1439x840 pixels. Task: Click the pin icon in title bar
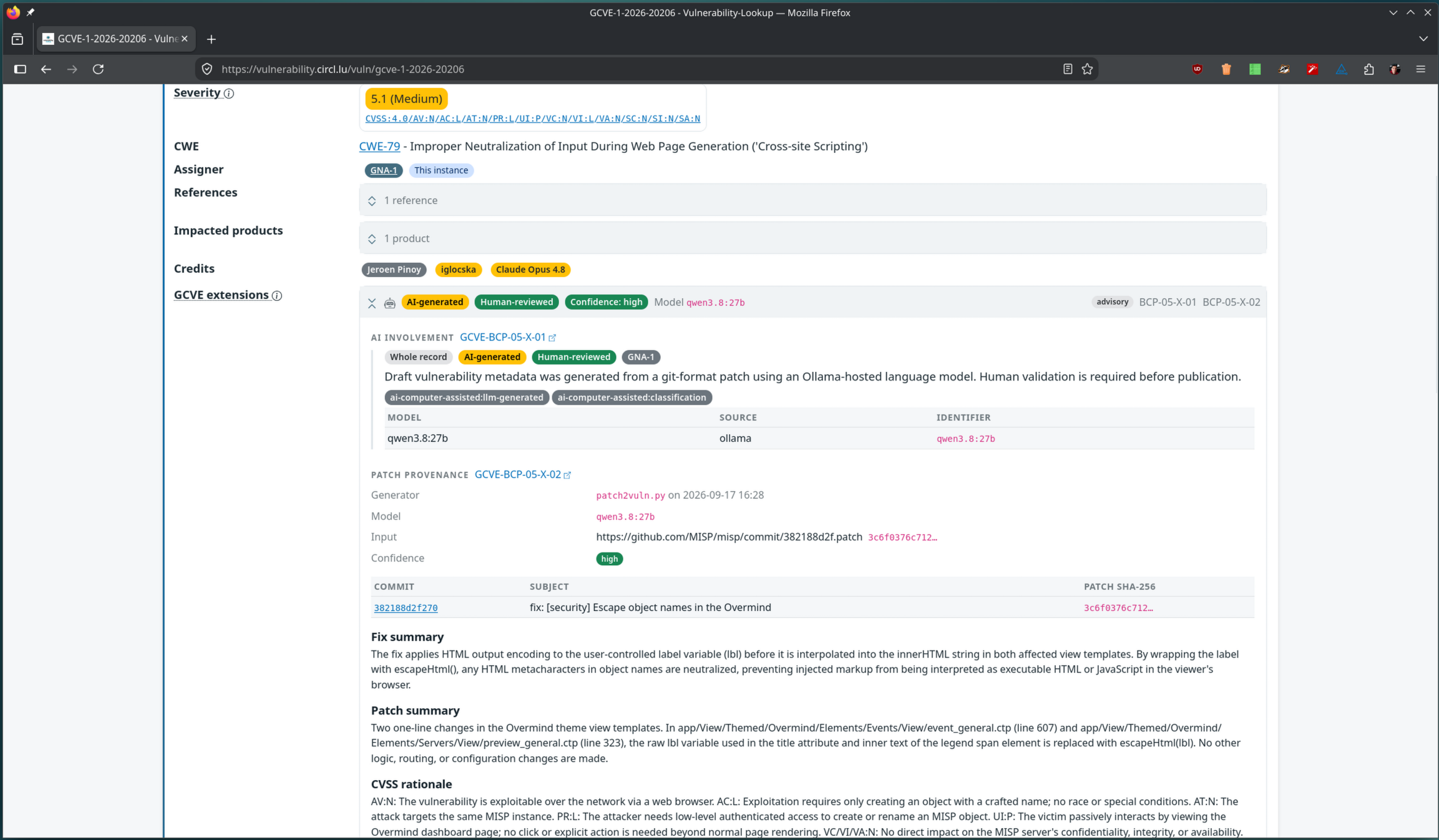(x=31, y=12)
